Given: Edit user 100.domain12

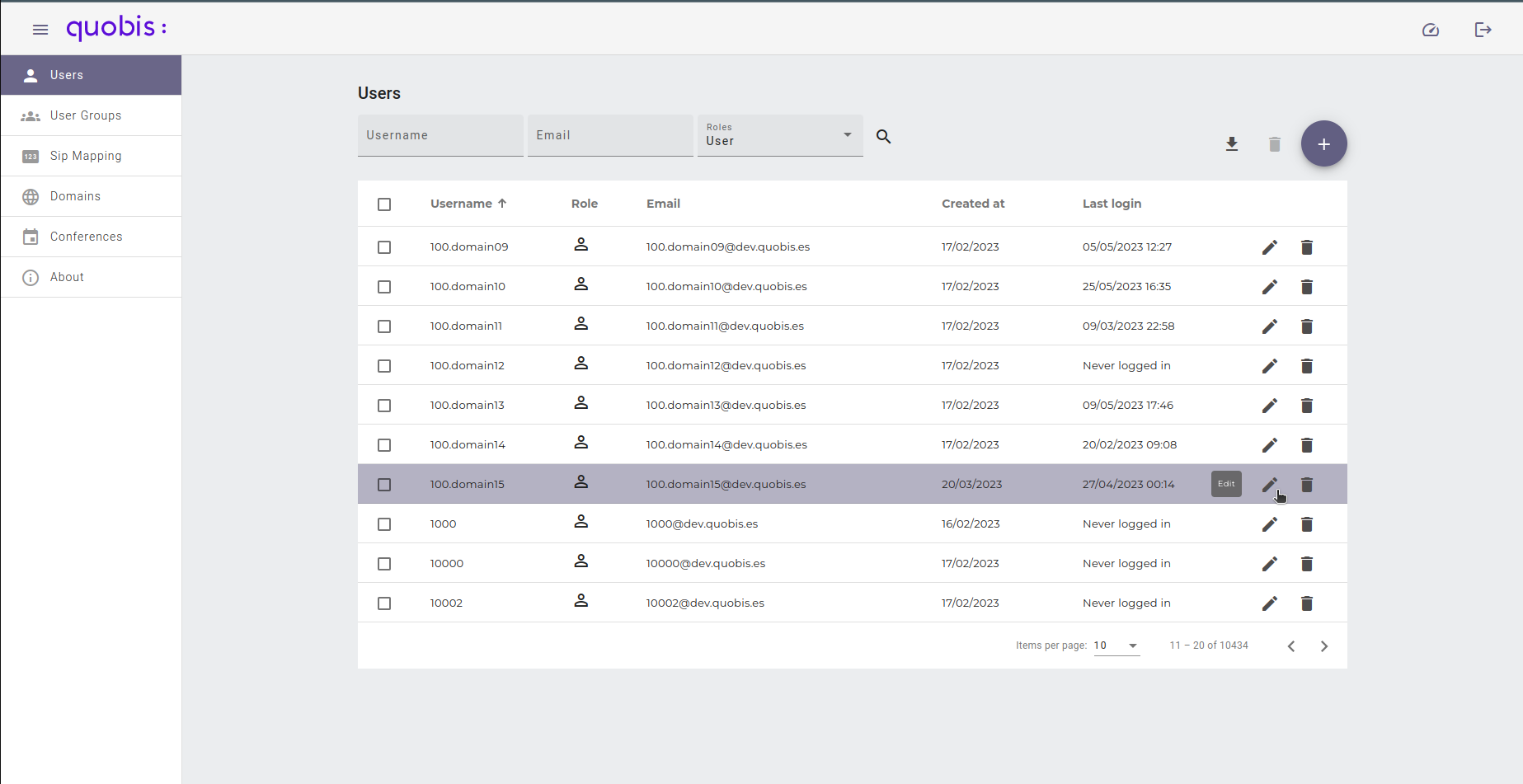Looking at the screenshot, I should point(1270,366).
